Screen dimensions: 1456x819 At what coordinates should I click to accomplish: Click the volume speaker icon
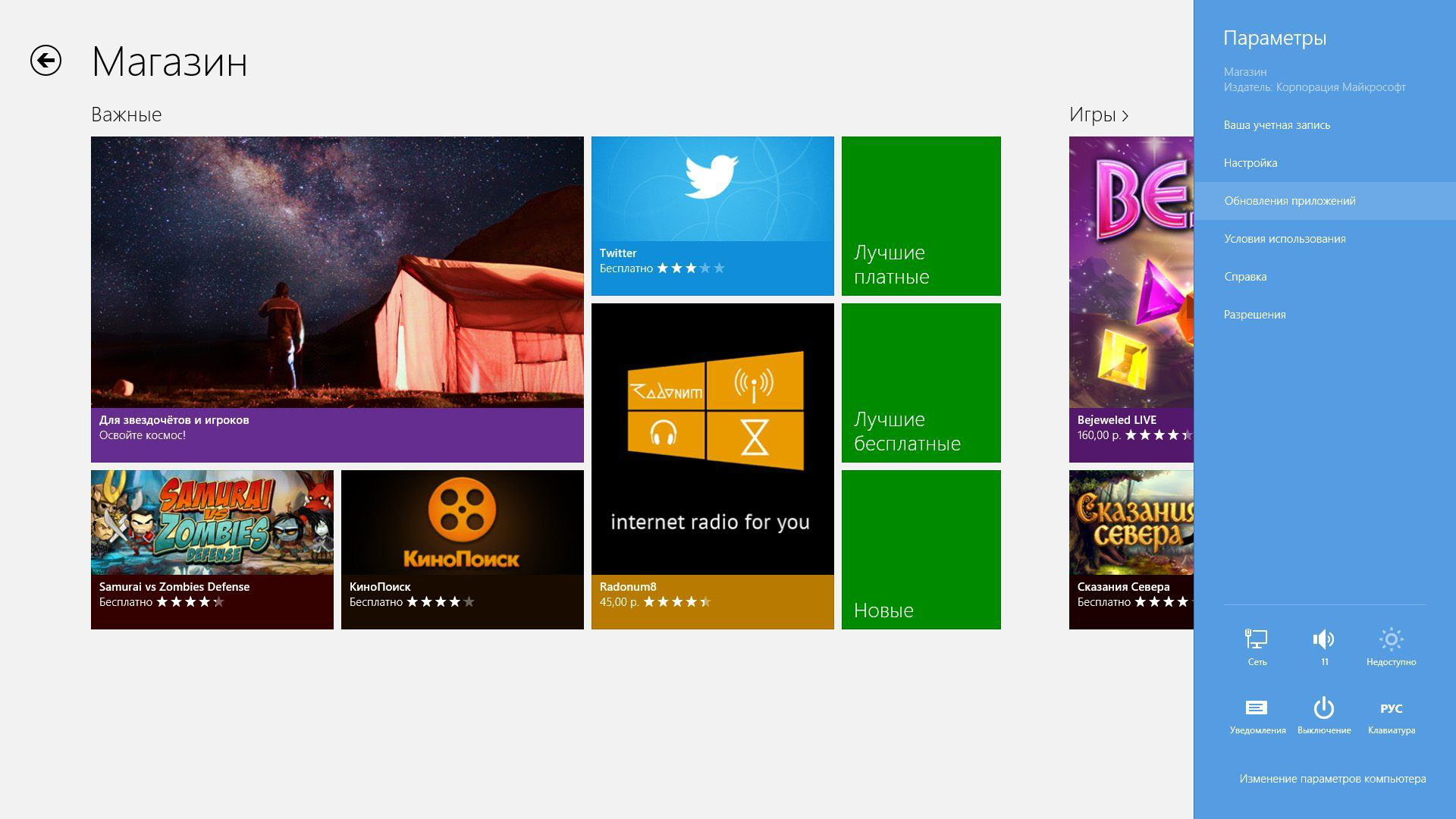click(1323, 641)
